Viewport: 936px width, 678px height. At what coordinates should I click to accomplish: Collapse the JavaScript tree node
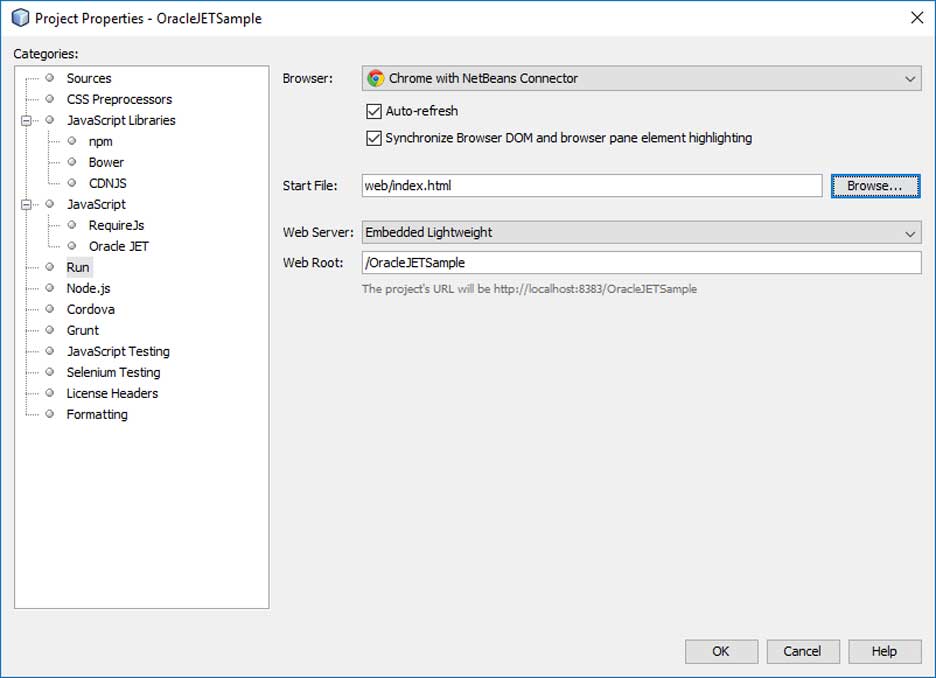coord(26,205)
